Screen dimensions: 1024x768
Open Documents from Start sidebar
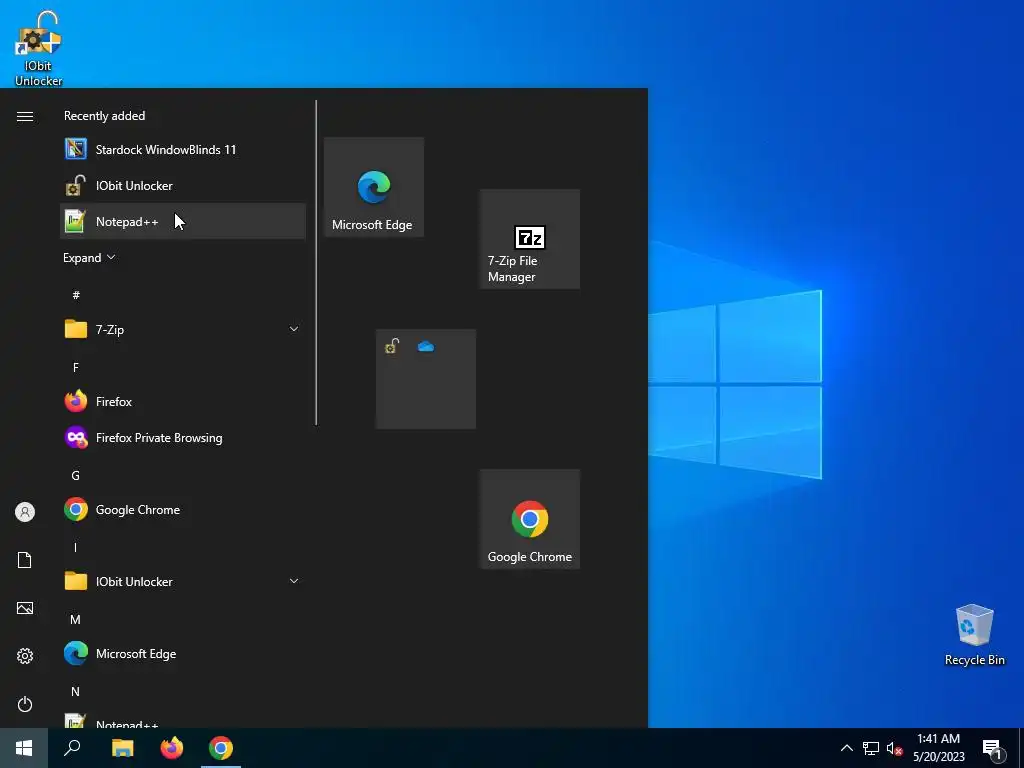[25, 560]
